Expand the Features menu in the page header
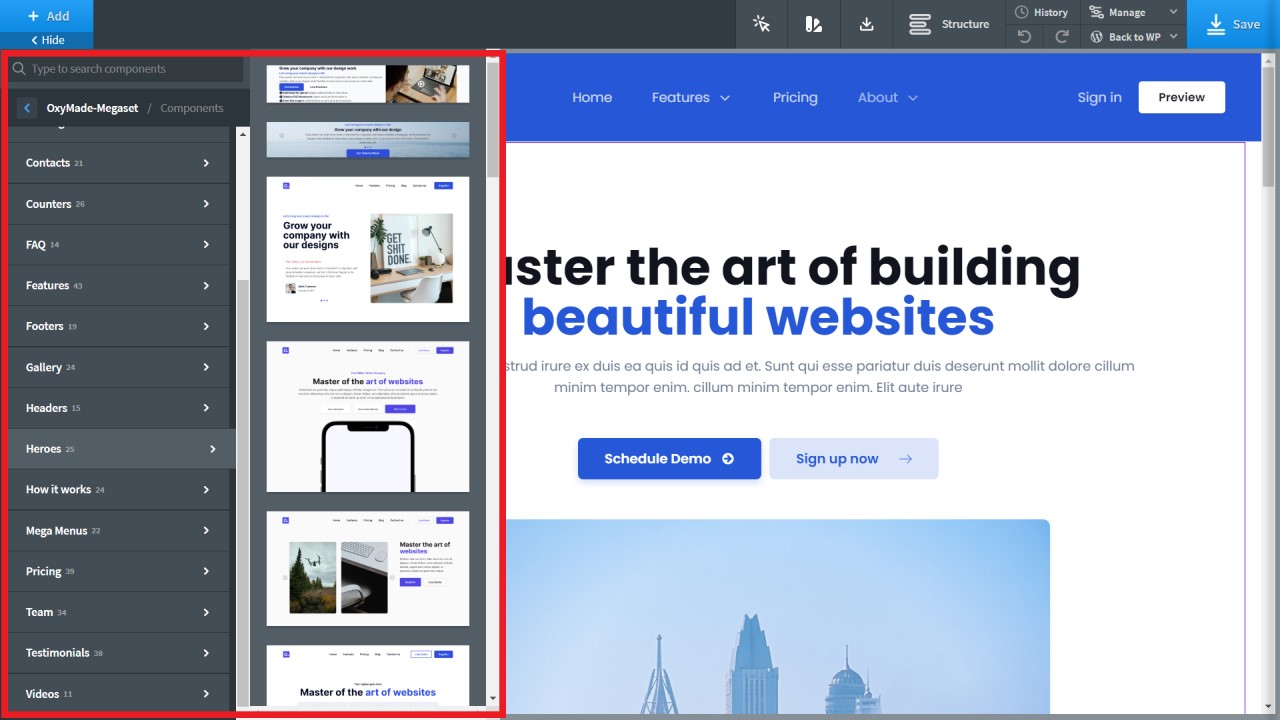 691,97
